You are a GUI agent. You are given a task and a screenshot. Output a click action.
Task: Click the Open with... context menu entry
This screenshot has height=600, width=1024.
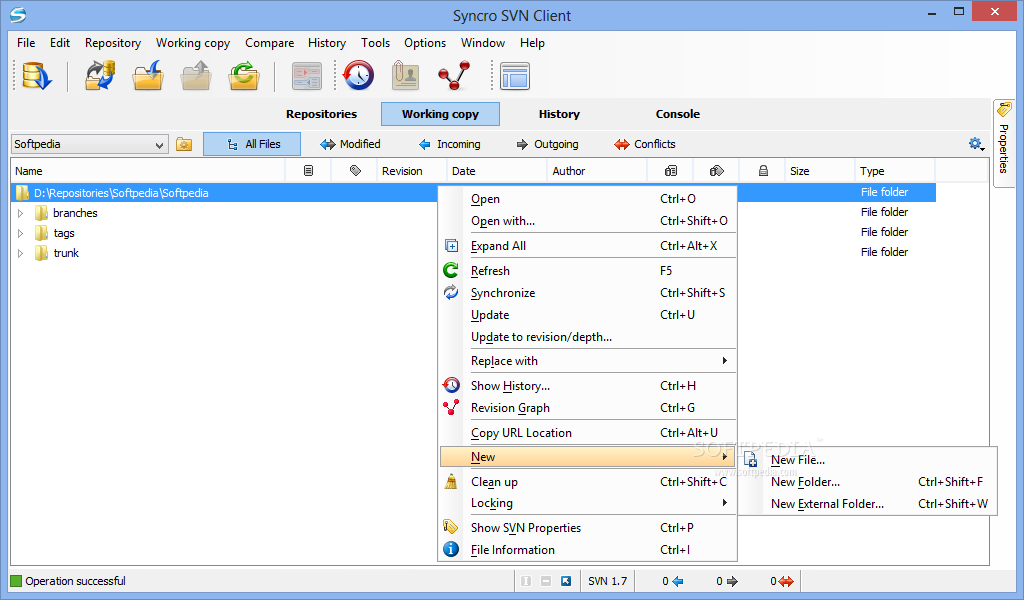588,221
